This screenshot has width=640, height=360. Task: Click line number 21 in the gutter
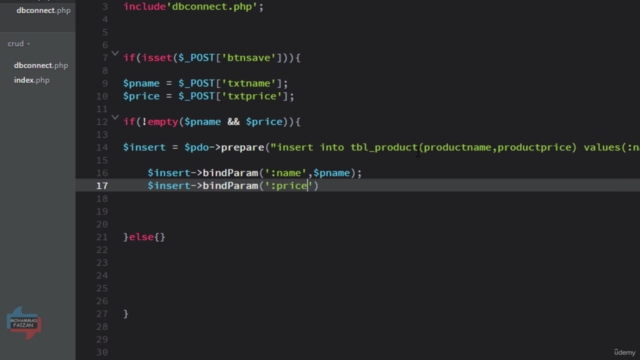pos(102,237)
